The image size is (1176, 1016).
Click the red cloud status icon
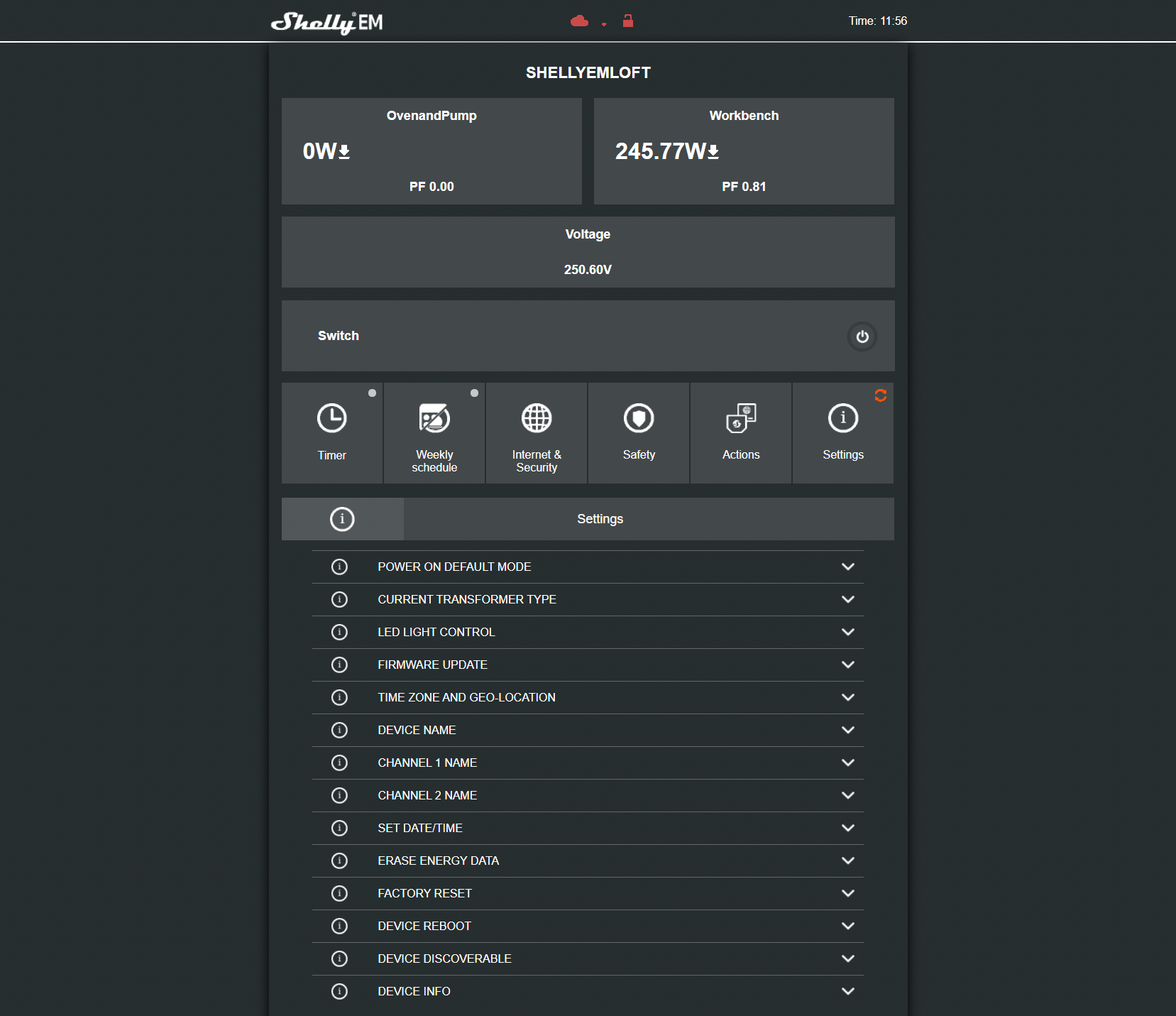[579, 21]
